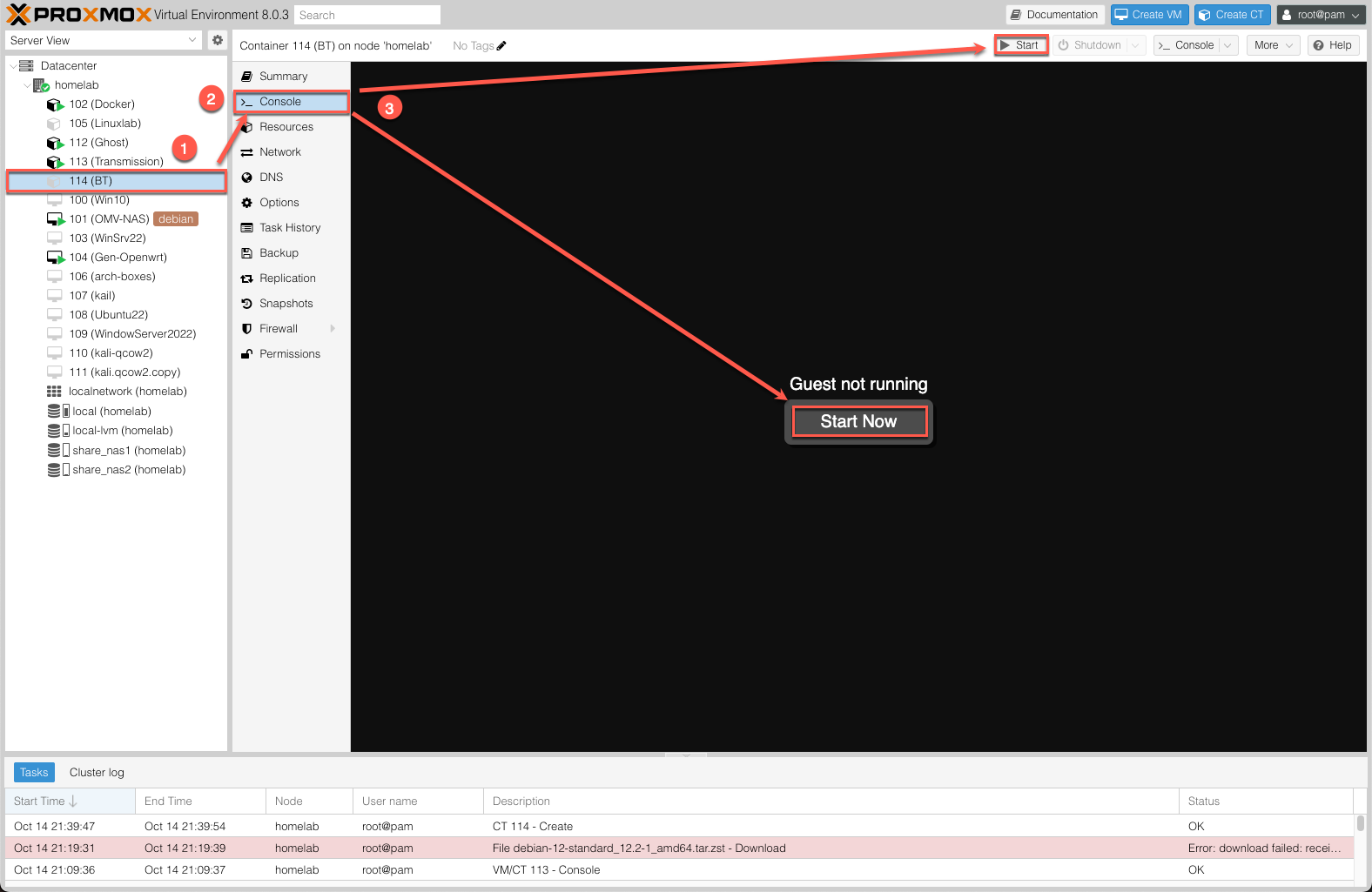Click the local (homelab) storage icon
This screenshot has width=1372, height=892.
click(x=58, y=412)
